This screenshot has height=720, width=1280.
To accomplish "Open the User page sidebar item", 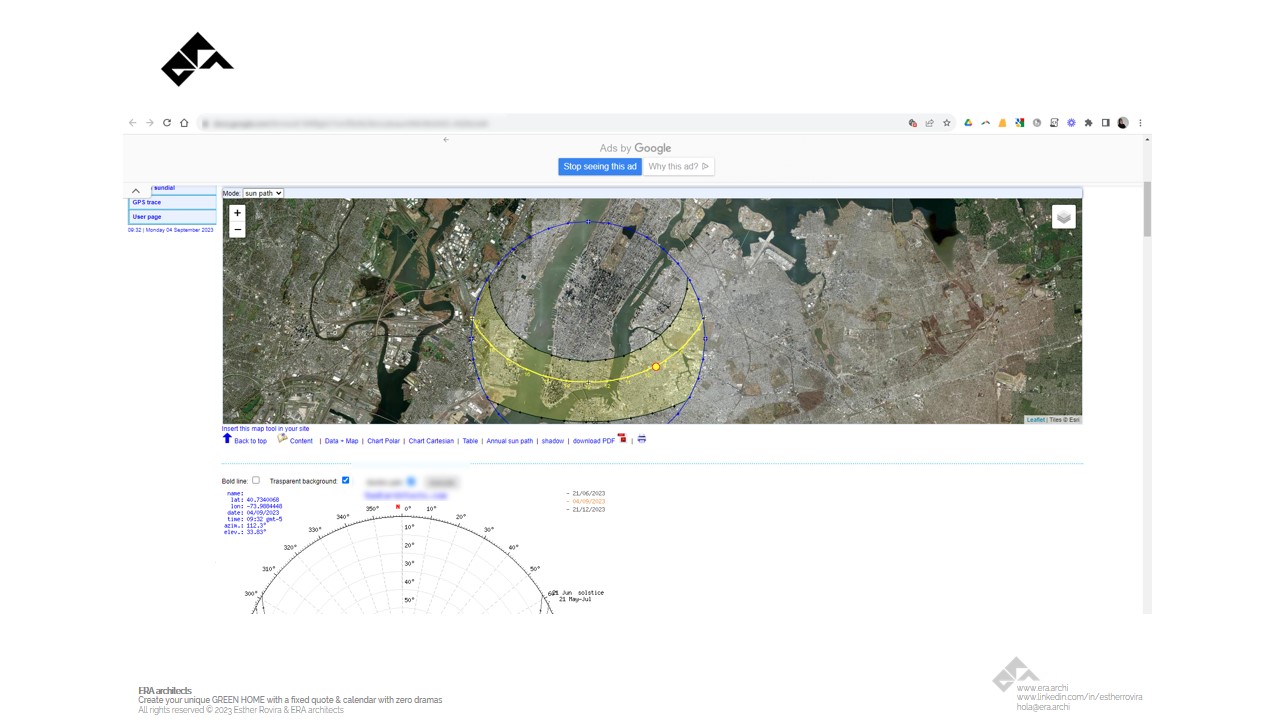I will point(172,216).
